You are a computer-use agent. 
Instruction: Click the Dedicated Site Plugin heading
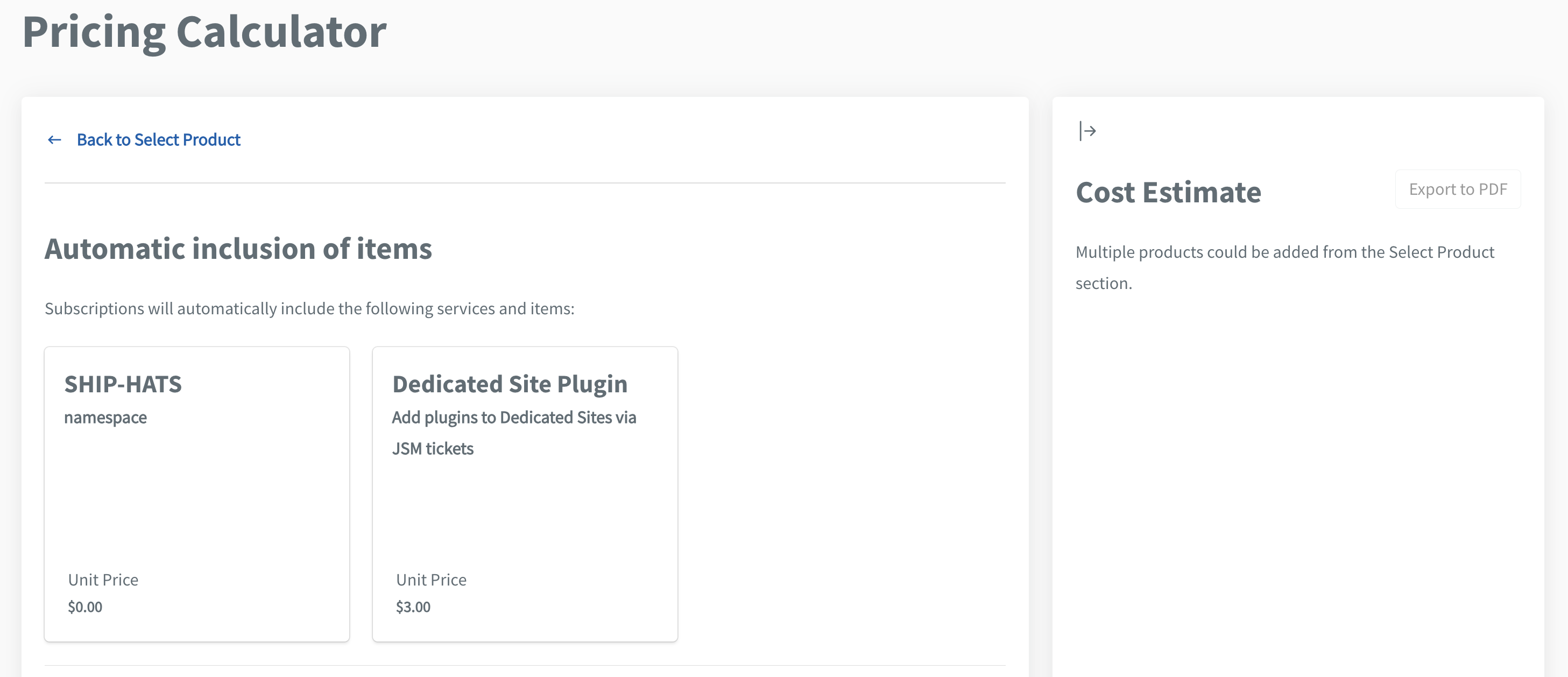[510, 384]
